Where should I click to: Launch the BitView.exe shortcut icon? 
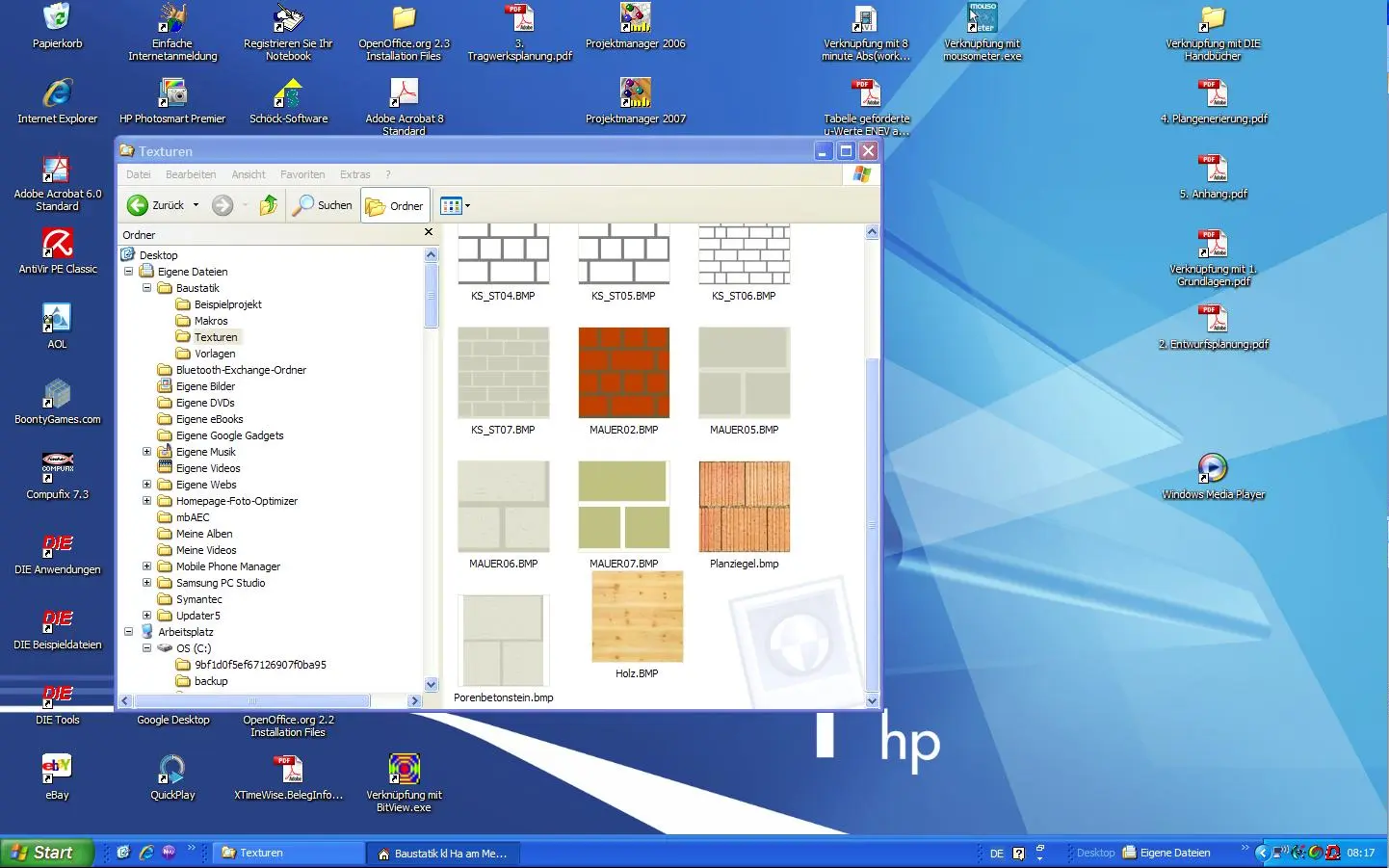coord(404,770)
